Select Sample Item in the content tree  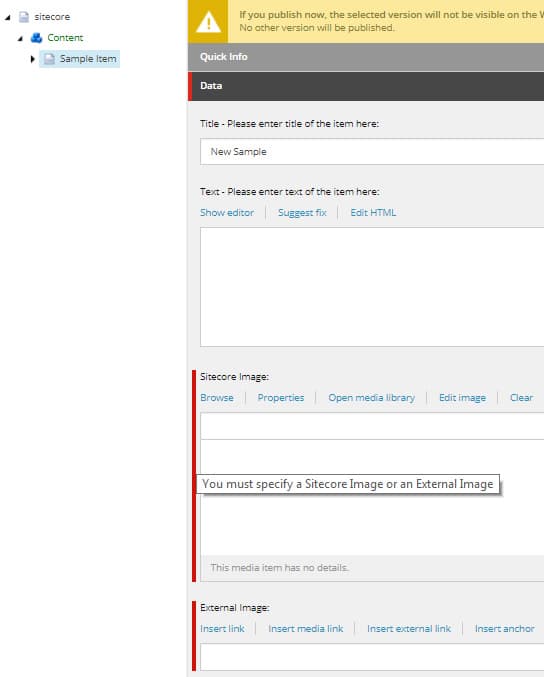[x=88, y=59]
